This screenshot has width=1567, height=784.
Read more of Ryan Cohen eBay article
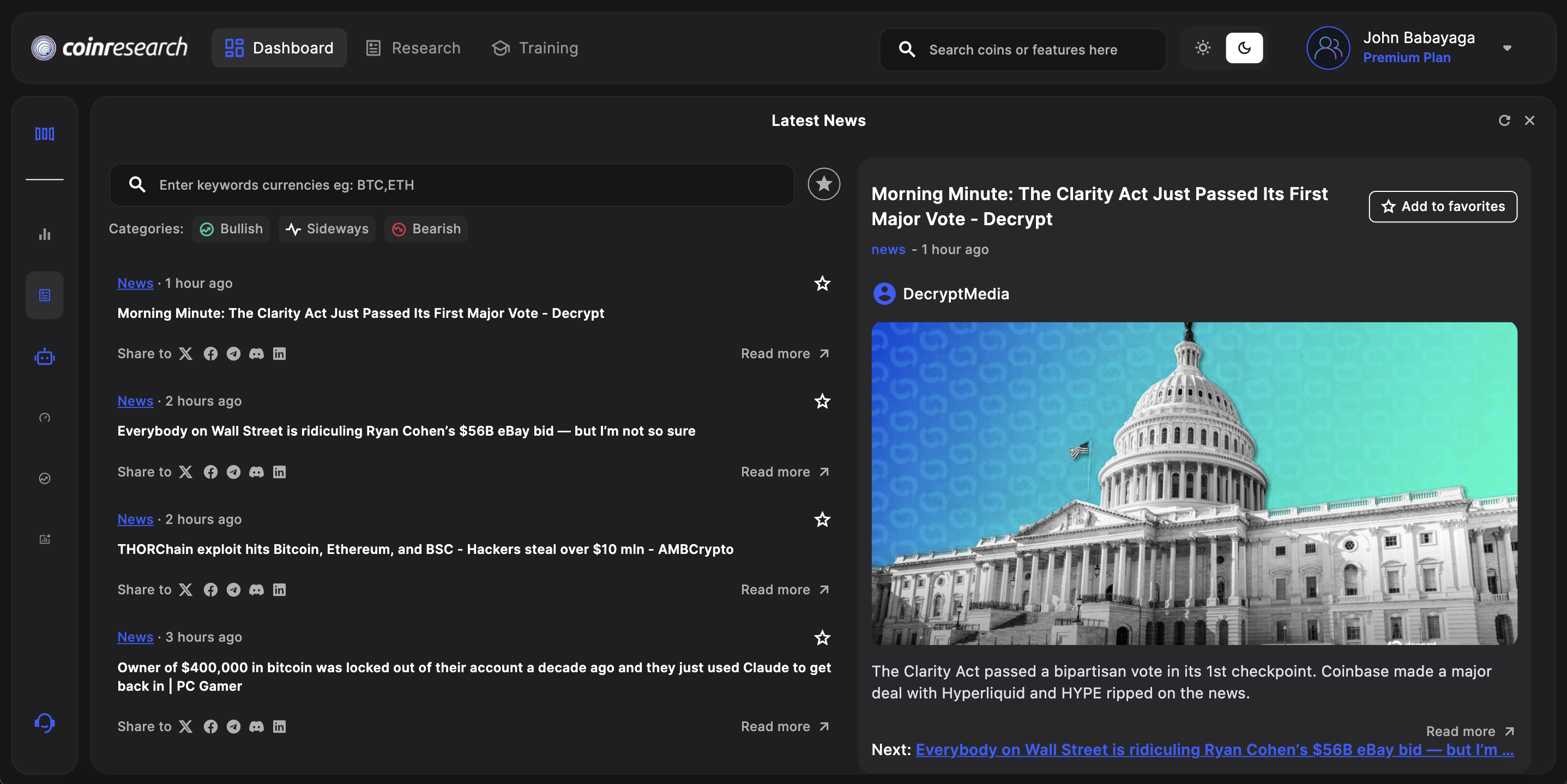(785, 472)
